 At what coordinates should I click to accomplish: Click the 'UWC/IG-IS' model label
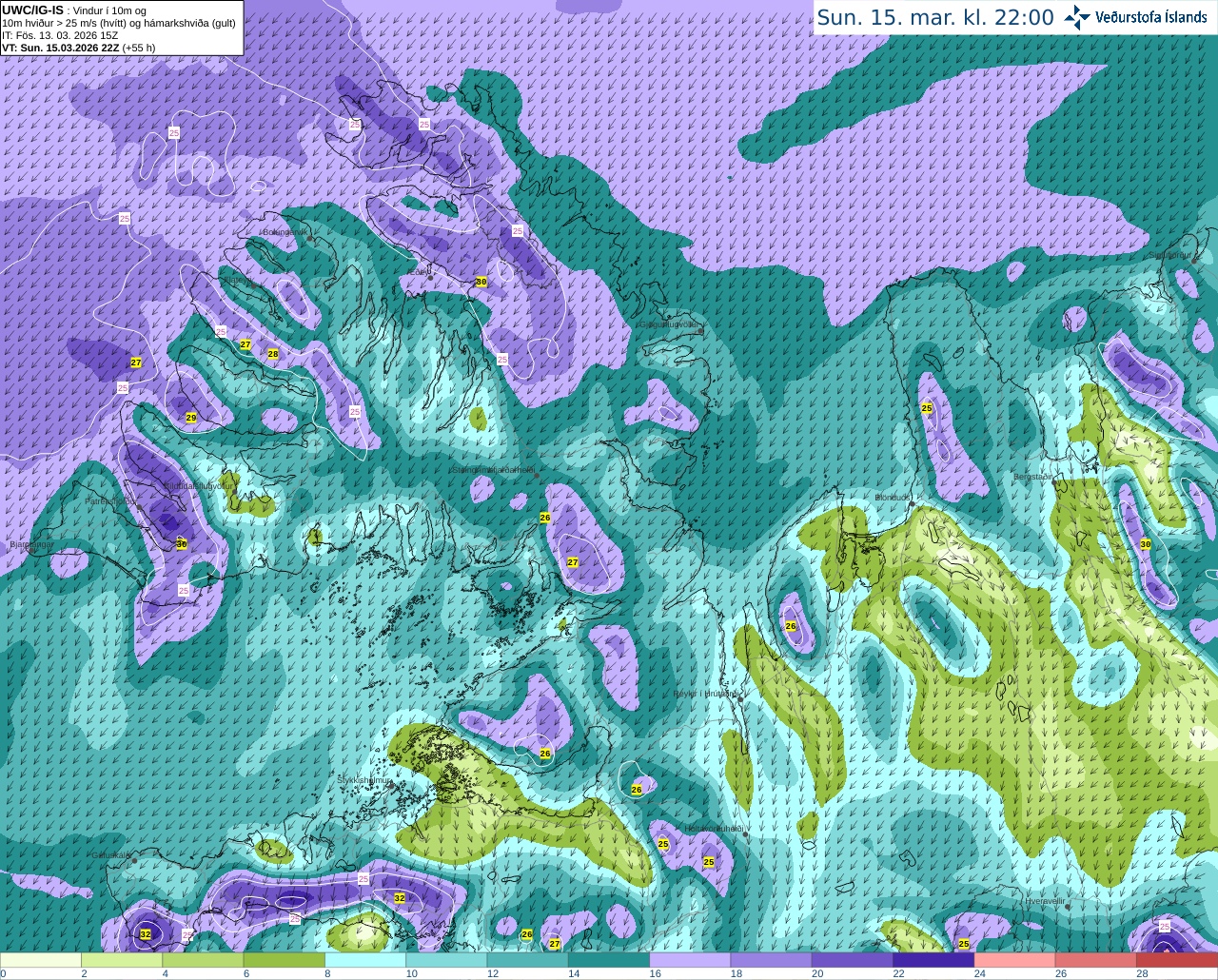tap(33, 10)
